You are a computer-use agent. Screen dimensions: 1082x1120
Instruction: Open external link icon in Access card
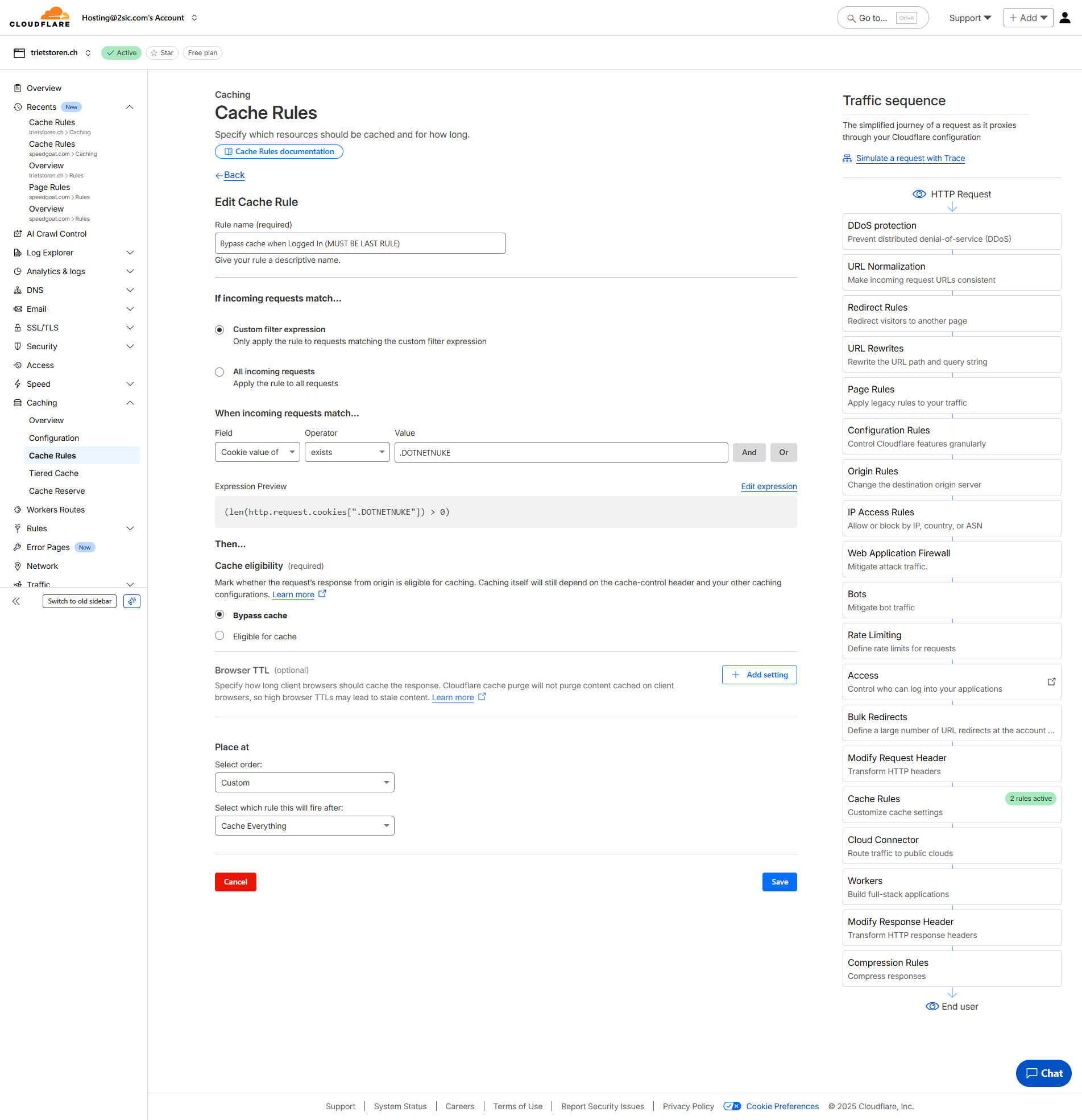click(1051, 681)
